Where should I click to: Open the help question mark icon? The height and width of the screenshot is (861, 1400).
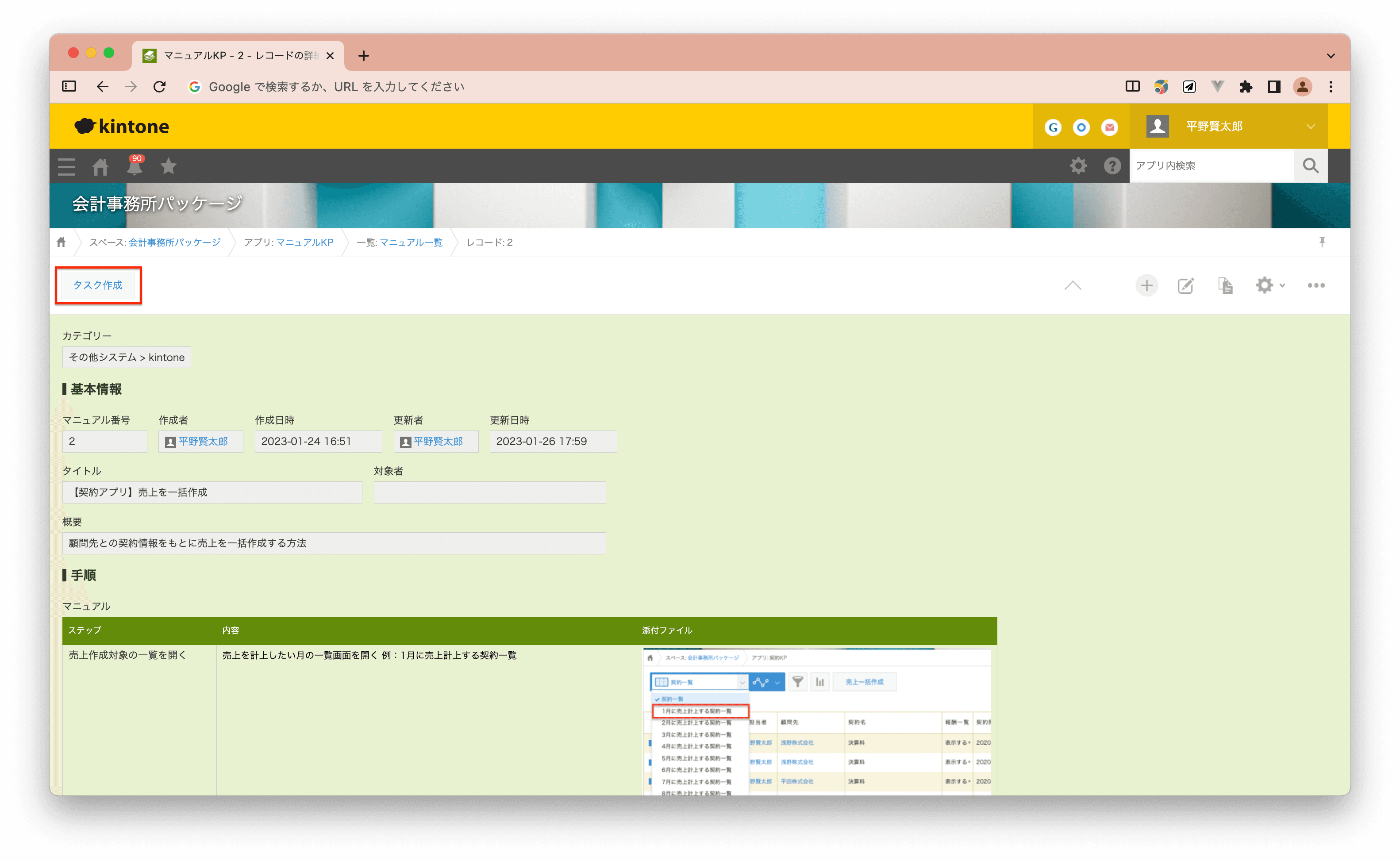(1112, 166)
